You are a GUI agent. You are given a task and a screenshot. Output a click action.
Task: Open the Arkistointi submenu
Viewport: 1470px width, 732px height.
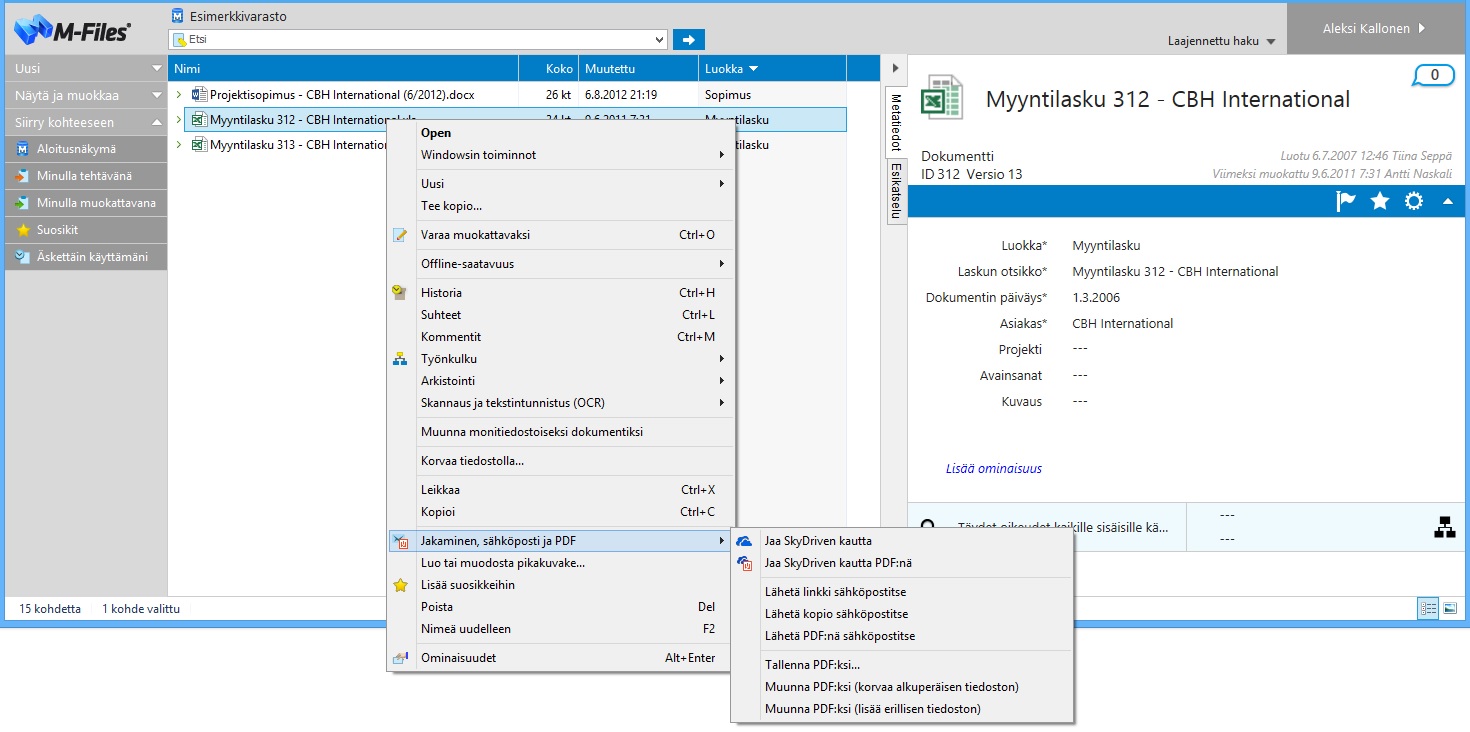[561, 381]
